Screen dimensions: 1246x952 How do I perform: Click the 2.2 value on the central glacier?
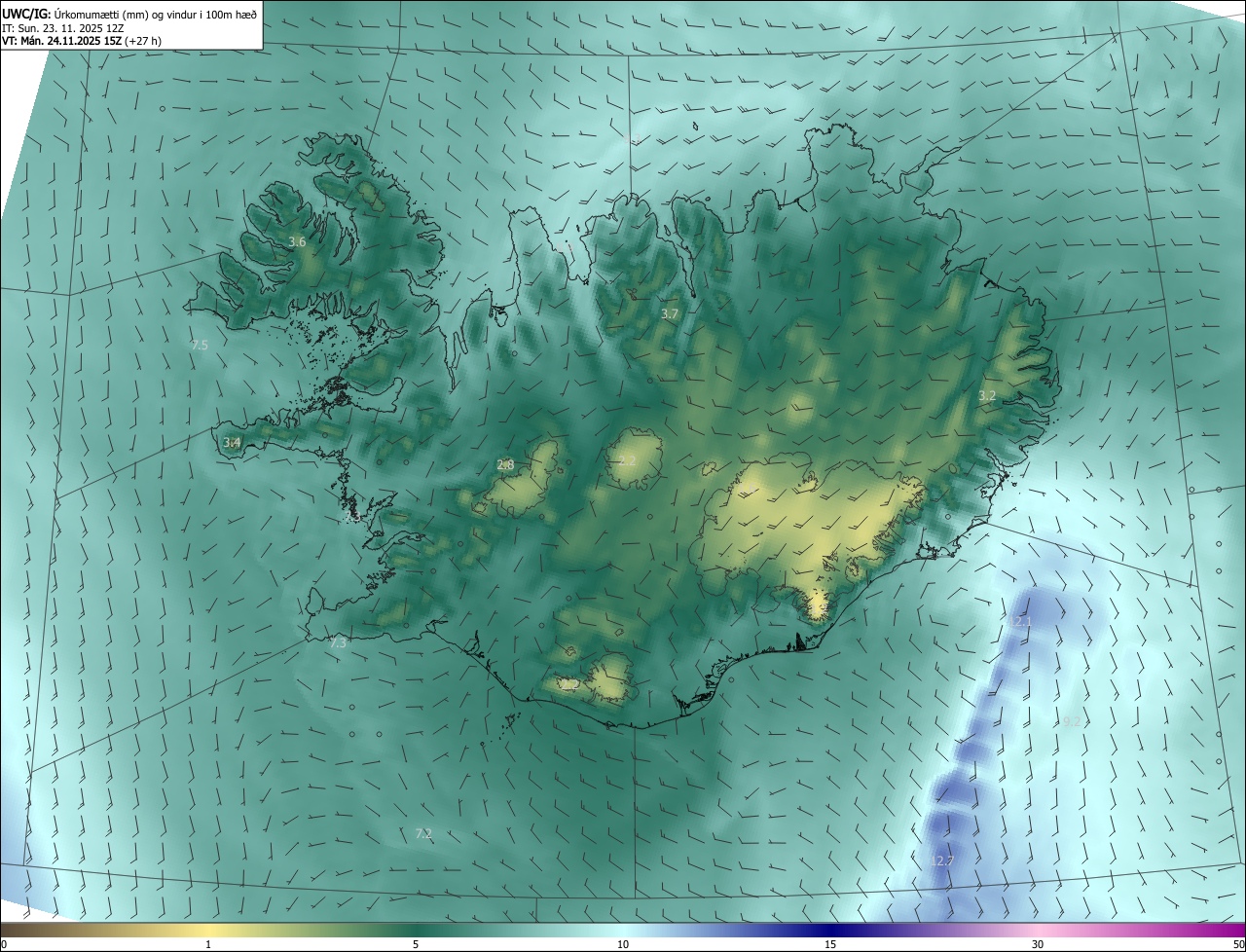(x=627, y=460)
